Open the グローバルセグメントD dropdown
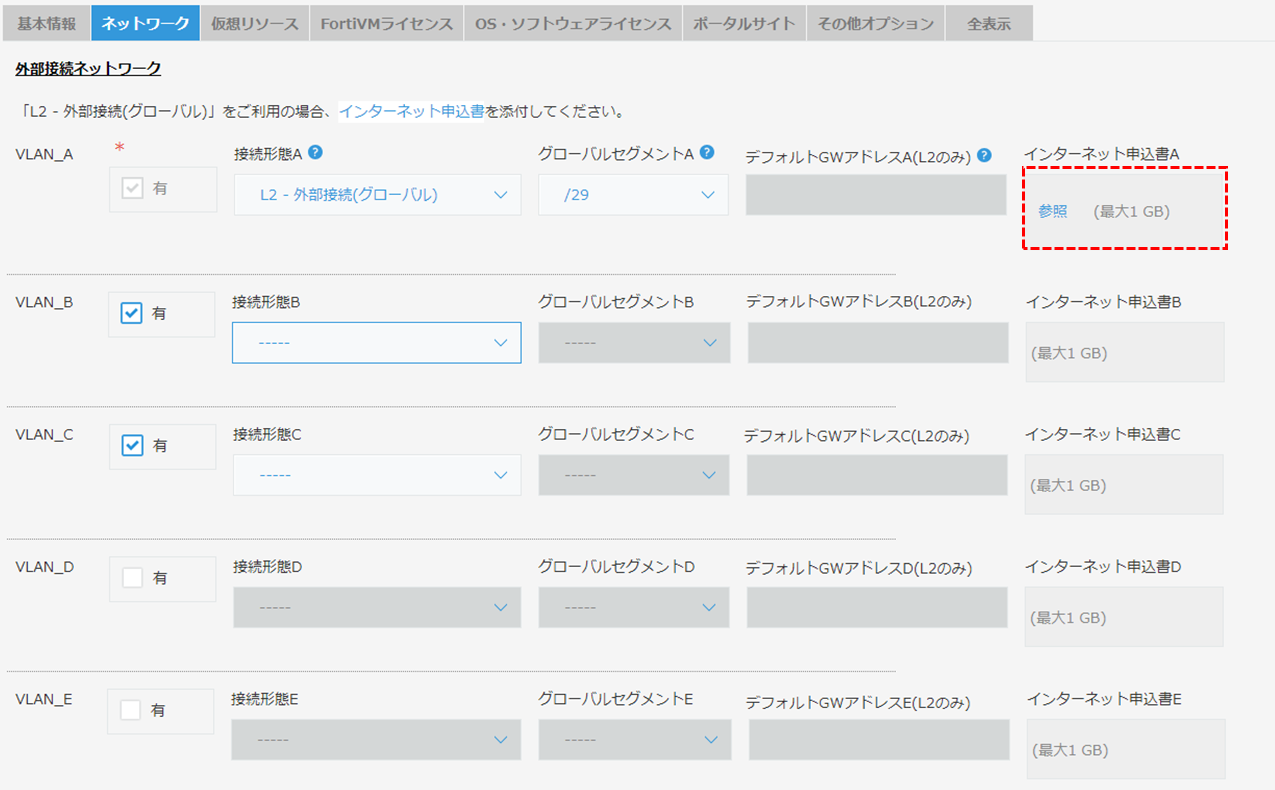 click(x=634, y=607)
